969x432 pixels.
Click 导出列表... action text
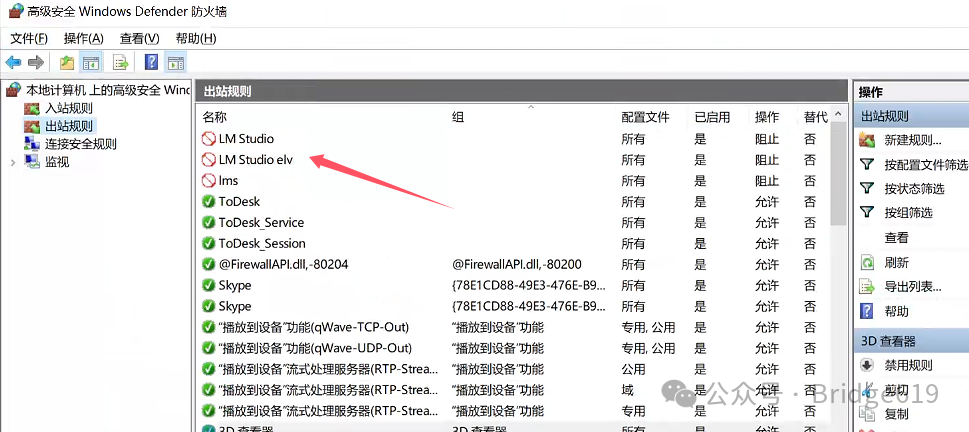coord(913,287)
